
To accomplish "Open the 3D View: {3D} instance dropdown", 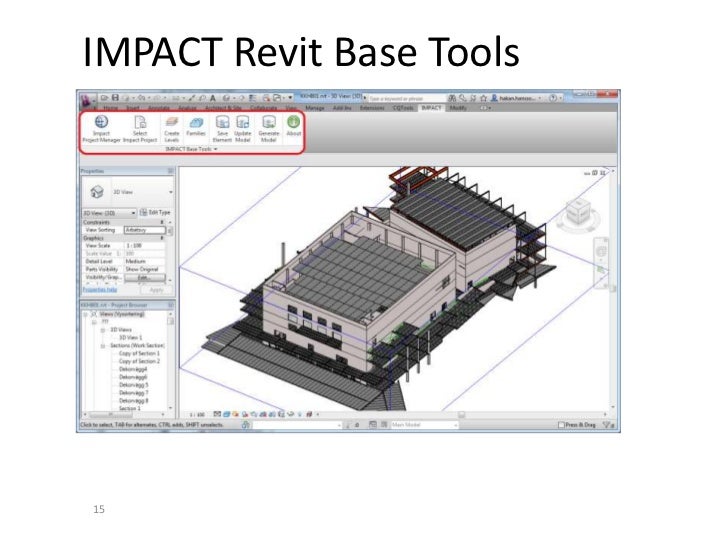I will [109, 213].
